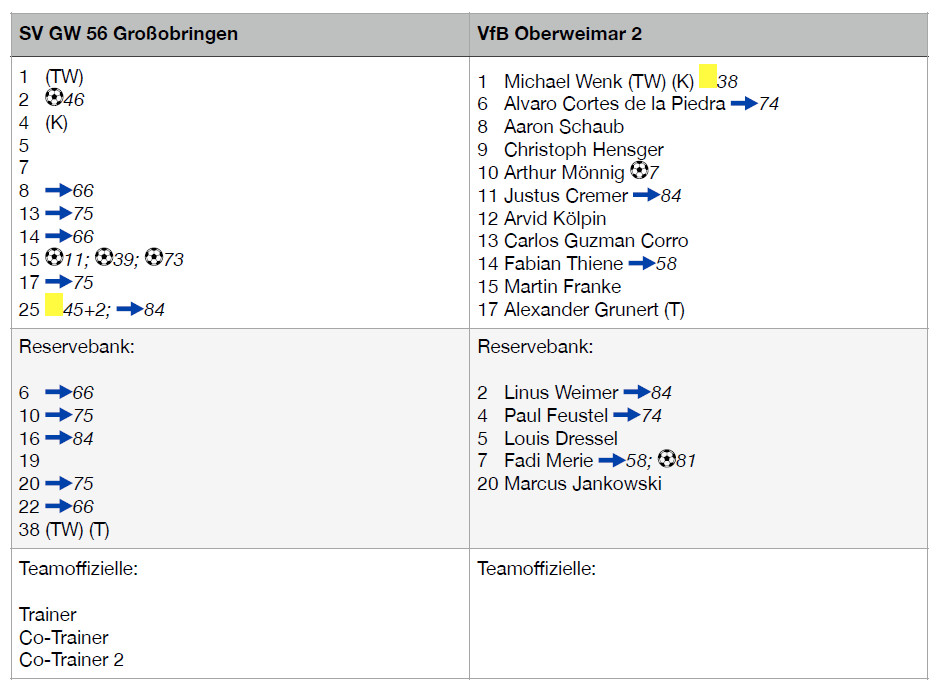Click the goal ball icon beside Arthur Mönnig

coord(639,171)
